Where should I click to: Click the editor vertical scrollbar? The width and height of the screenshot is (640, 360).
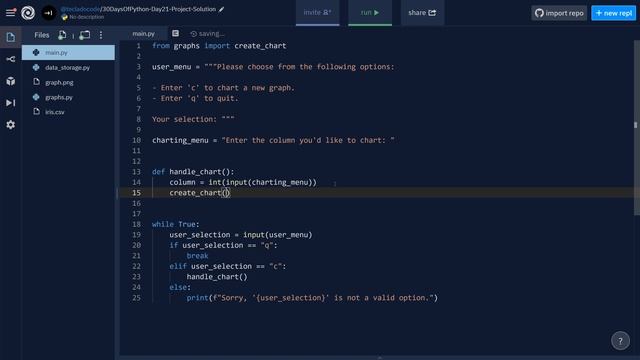coord(636,128)
